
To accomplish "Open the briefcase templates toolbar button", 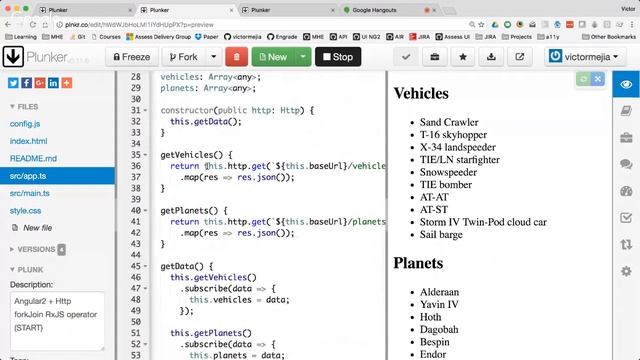I will coord(434,57).
